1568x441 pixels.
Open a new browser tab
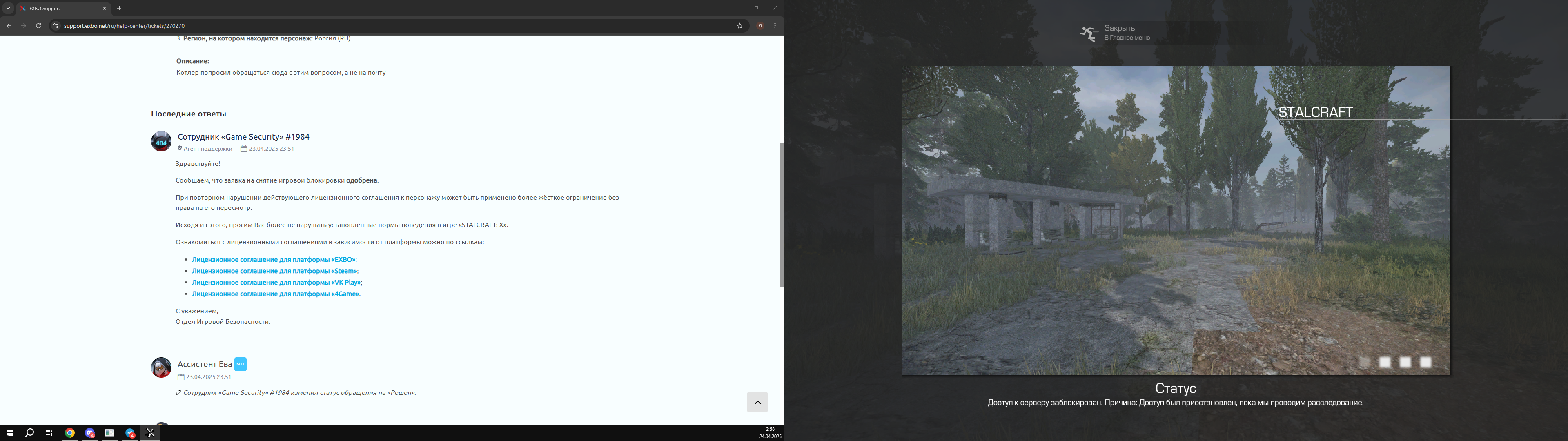pos(119,9)
